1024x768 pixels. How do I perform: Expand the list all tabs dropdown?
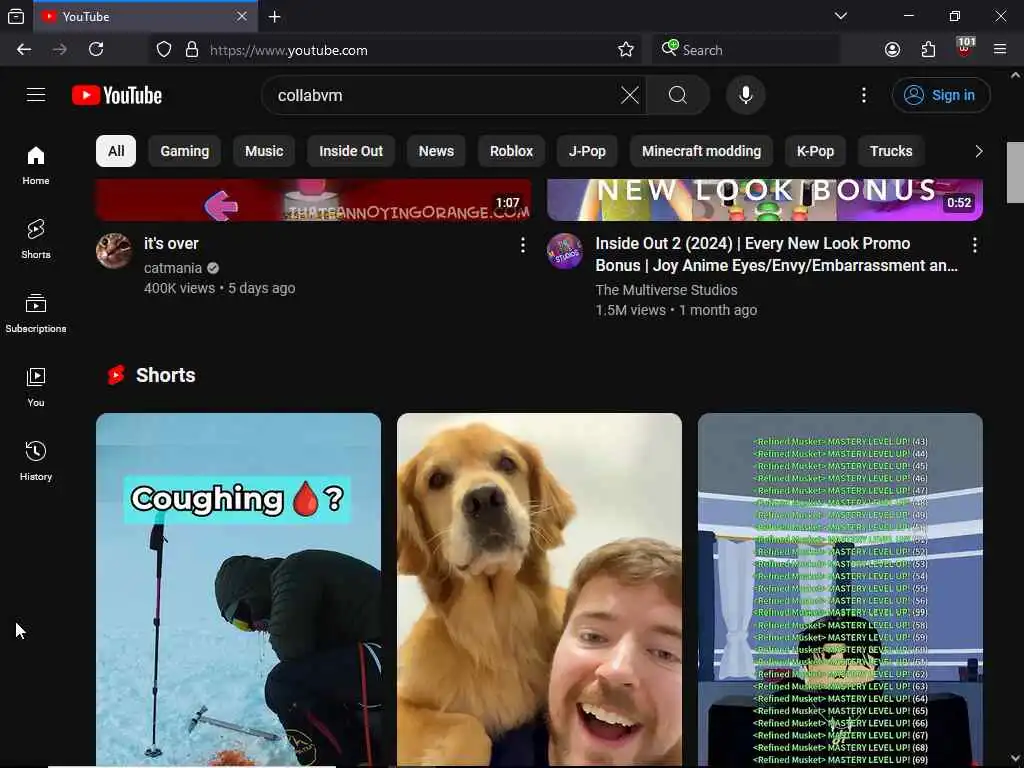[840, 16]
